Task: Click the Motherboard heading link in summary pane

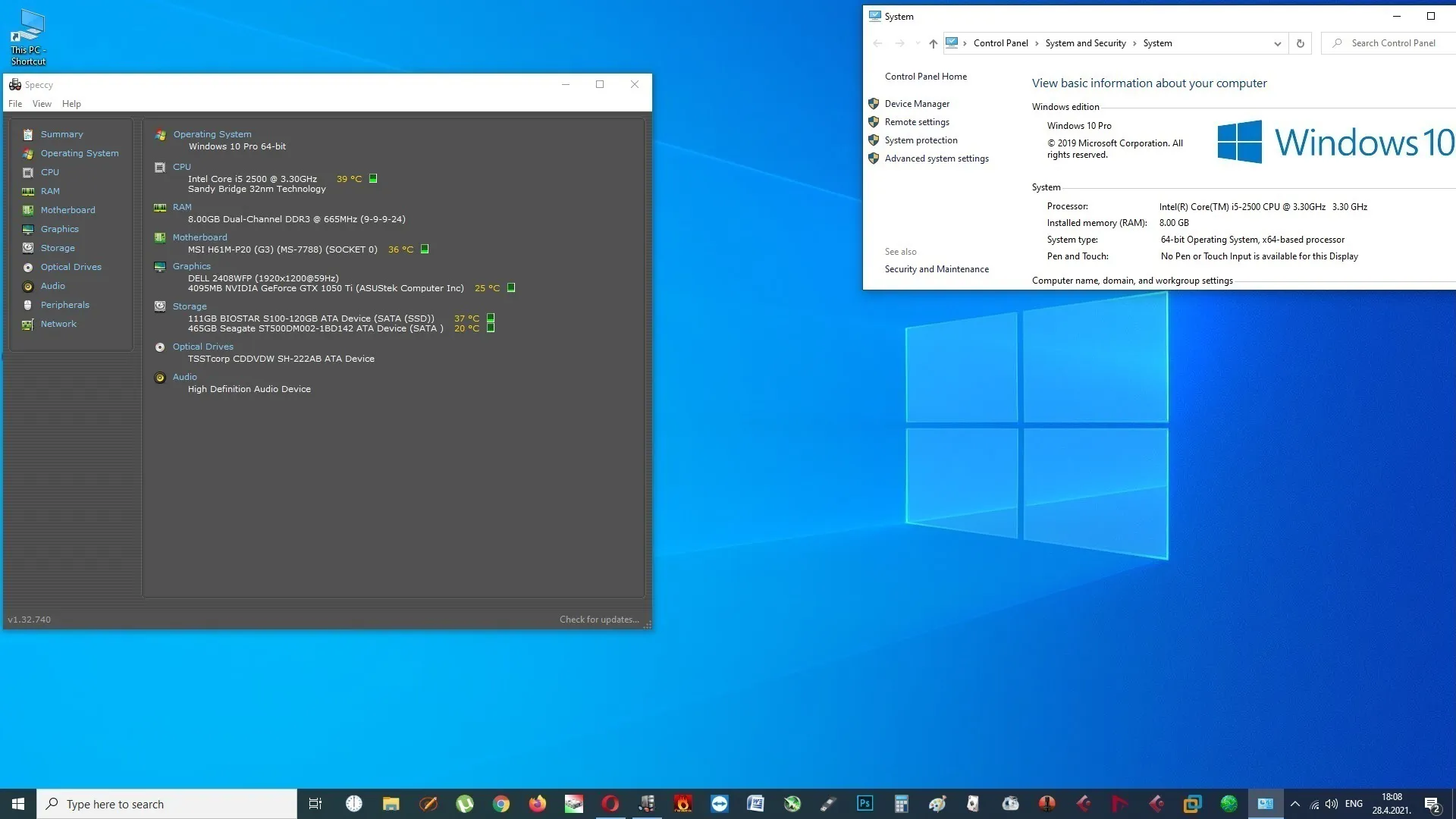Action: (199, 237)
